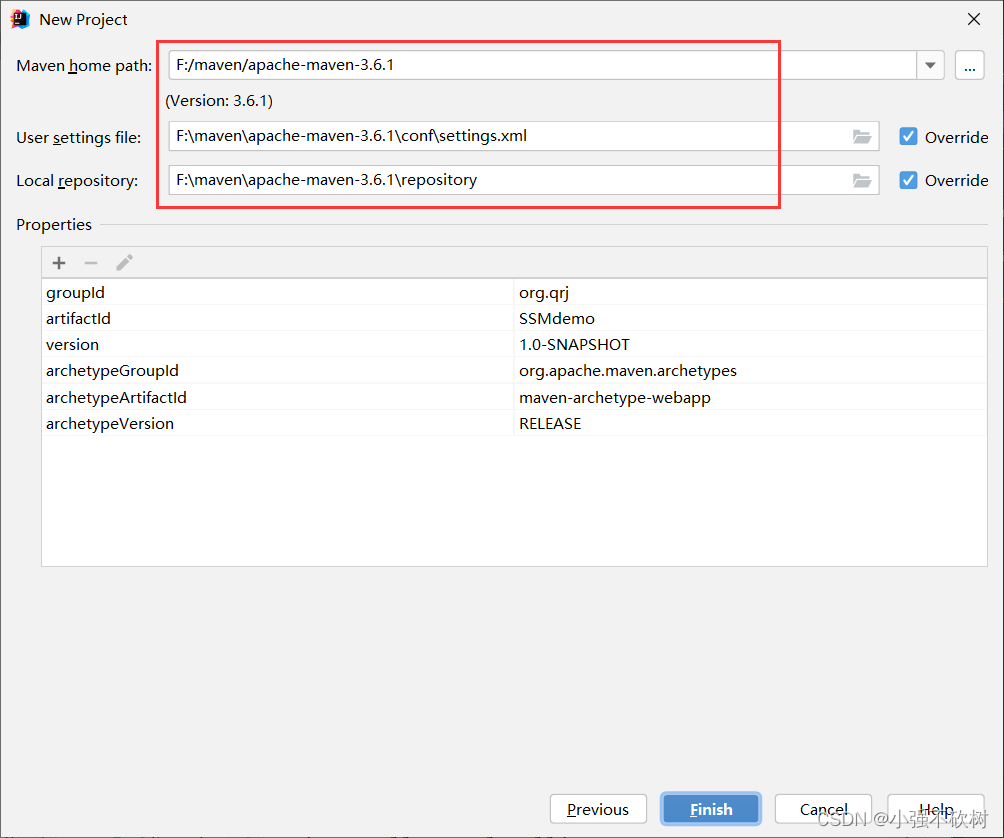The width and height of the screenshot is (1004, 838).
Task: Click the IntelliJ IDEA logo in title bar
Action: pos(18,18)
